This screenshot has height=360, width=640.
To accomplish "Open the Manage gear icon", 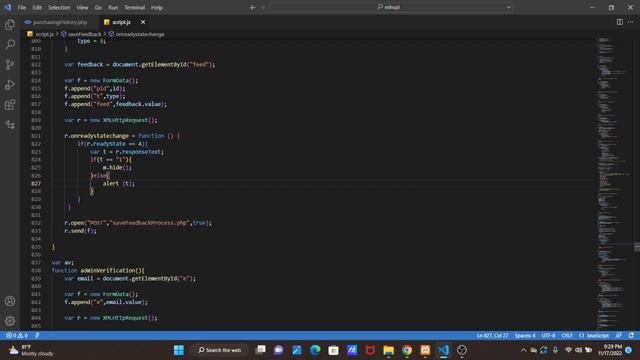I will click(10, 321).
